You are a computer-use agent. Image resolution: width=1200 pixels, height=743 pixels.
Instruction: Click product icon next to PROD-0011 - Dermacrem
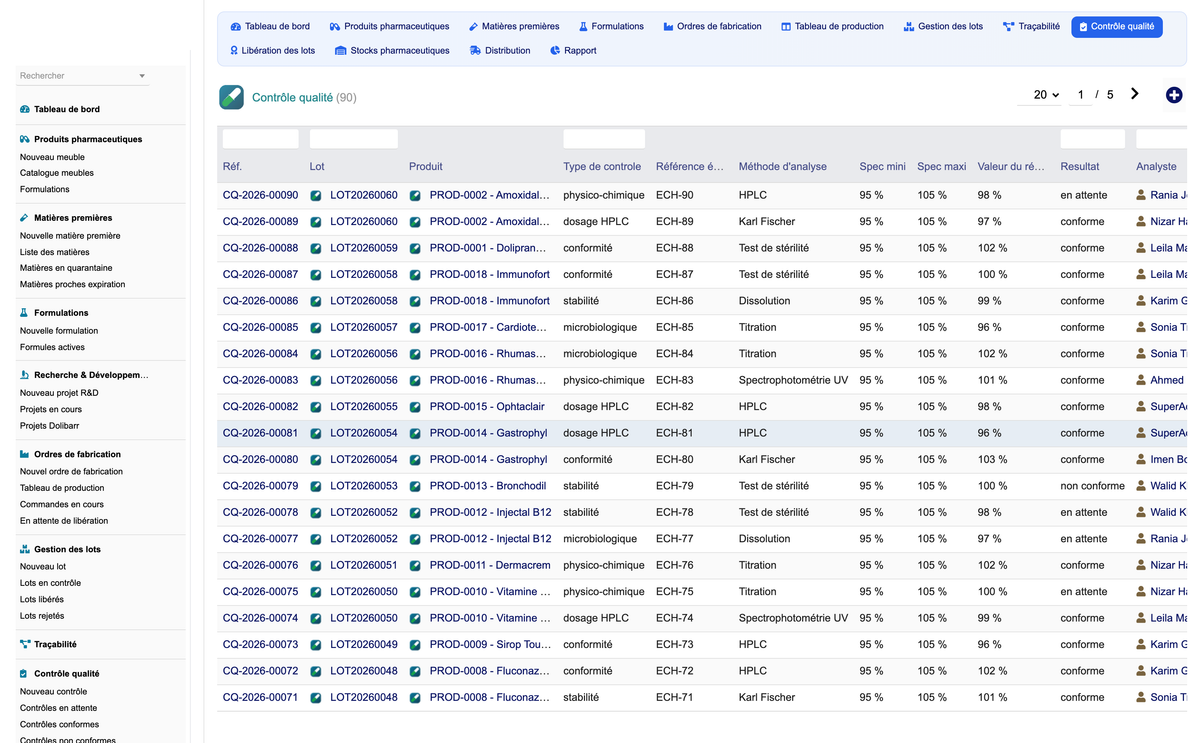[x=415, y=565]
